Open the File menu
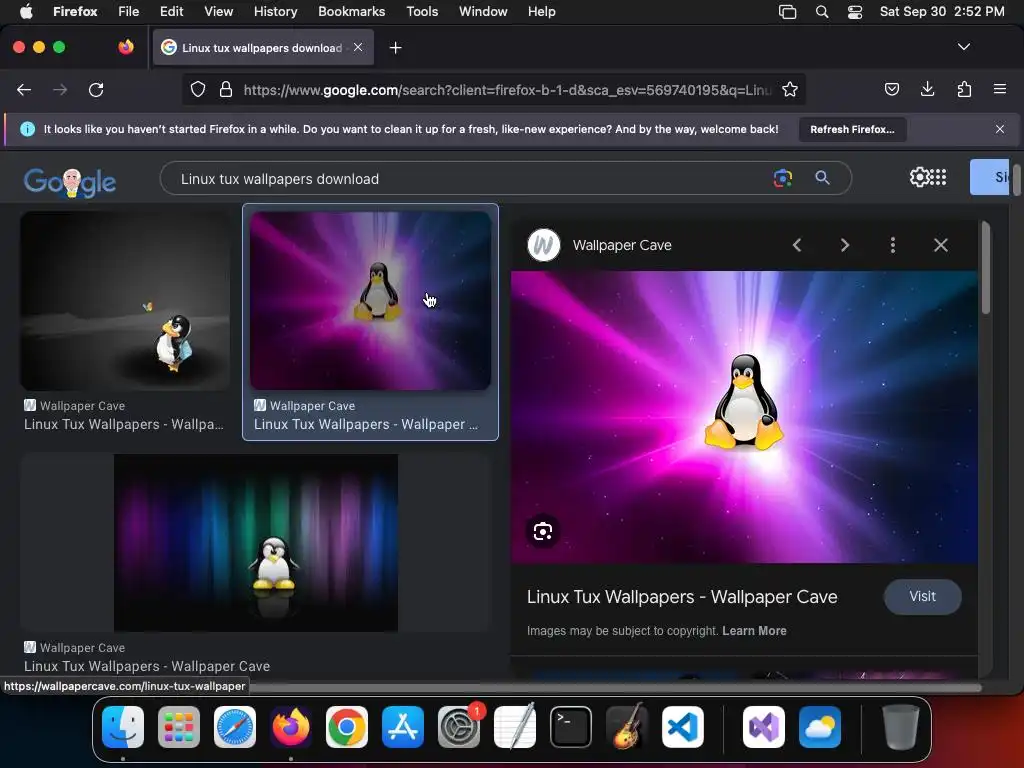The image size is (1024, 768). click(128, 12)
